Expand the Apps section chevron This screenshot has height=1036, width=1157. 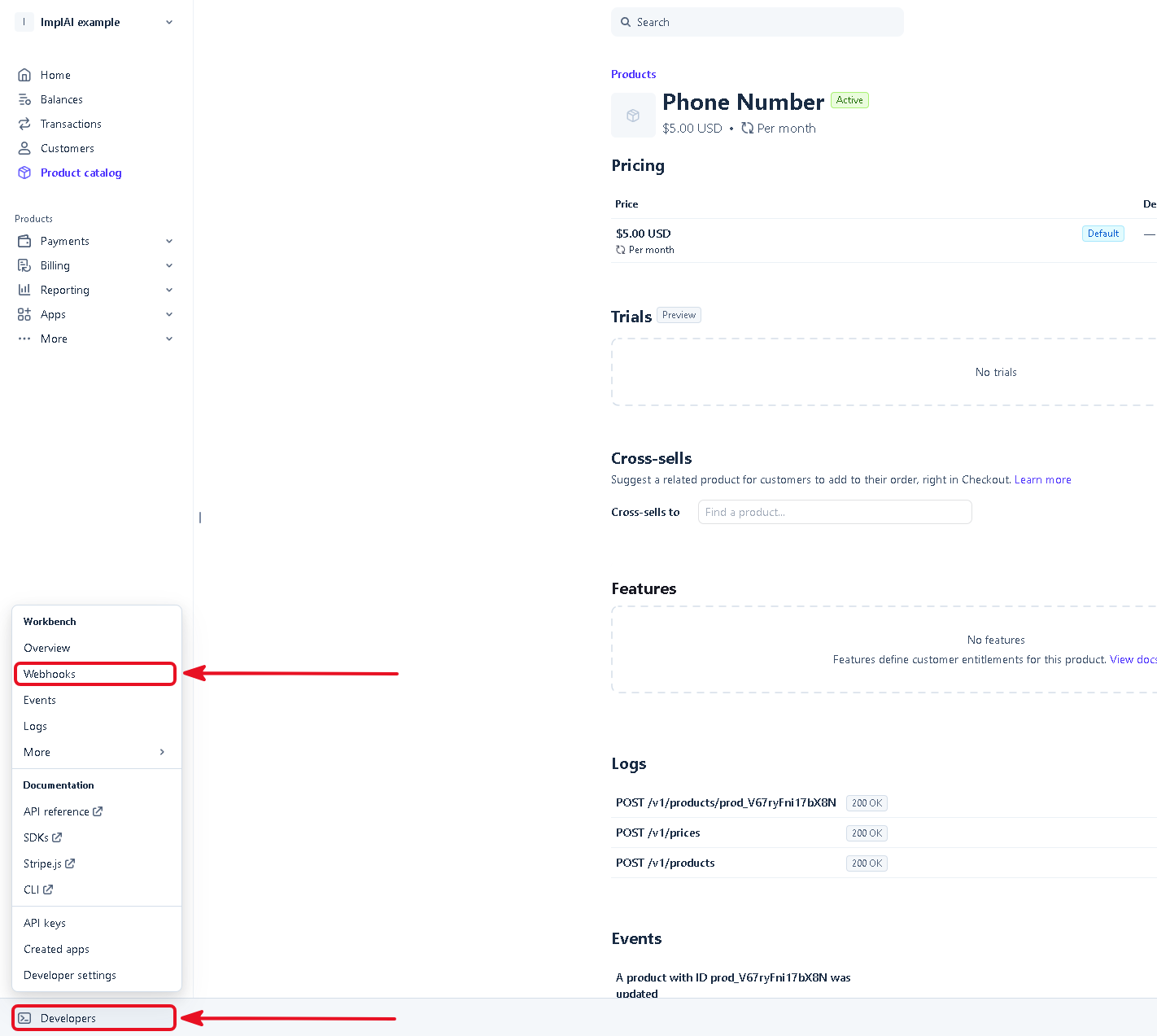click(169, 314)
